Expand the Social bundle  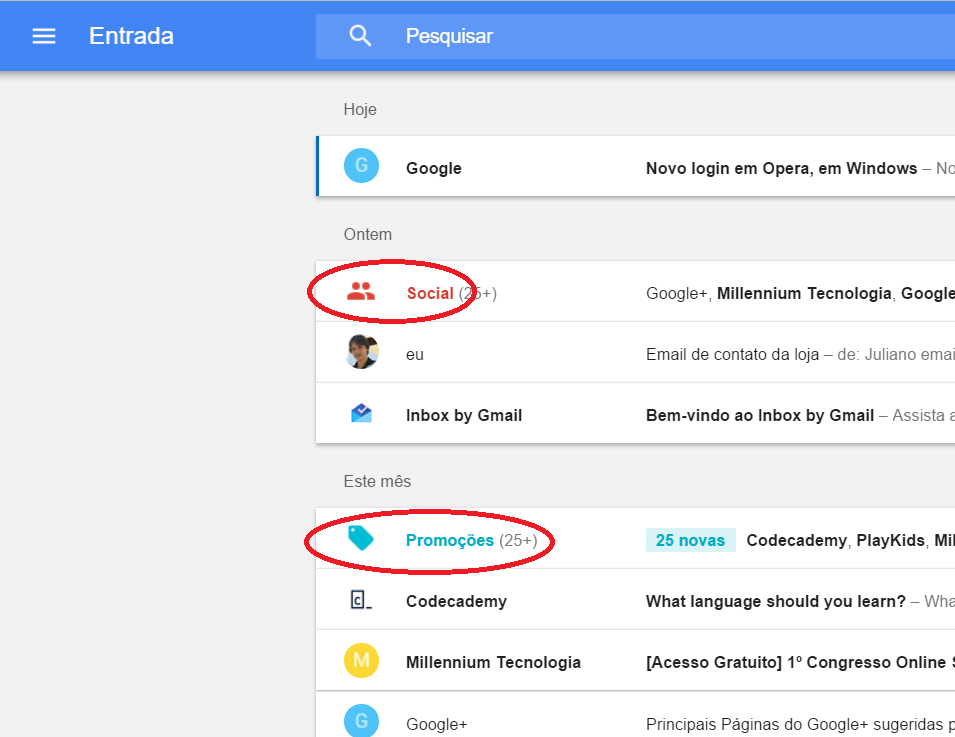point(635,291)
